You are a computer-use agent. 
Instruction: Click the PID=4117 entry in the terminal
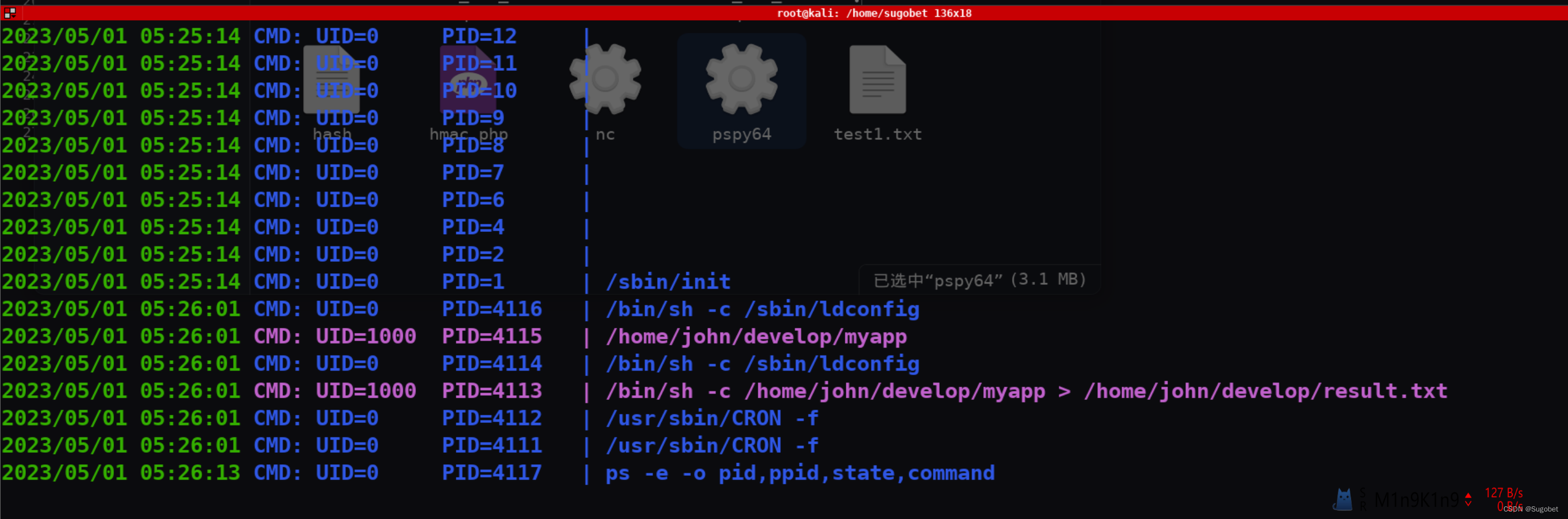pyautogui.click(x=492, y=473)
